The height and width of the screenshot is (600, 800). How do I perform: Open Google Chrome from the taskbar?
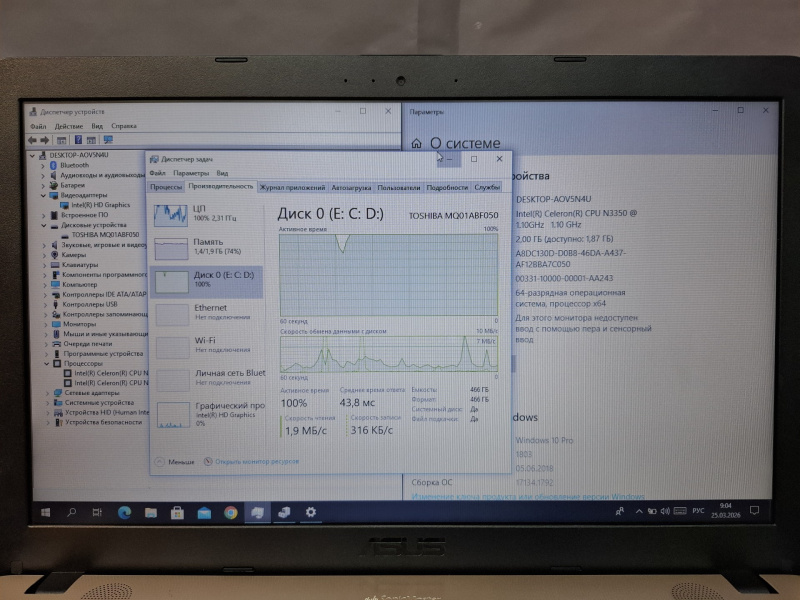click(x=231, y=512)
